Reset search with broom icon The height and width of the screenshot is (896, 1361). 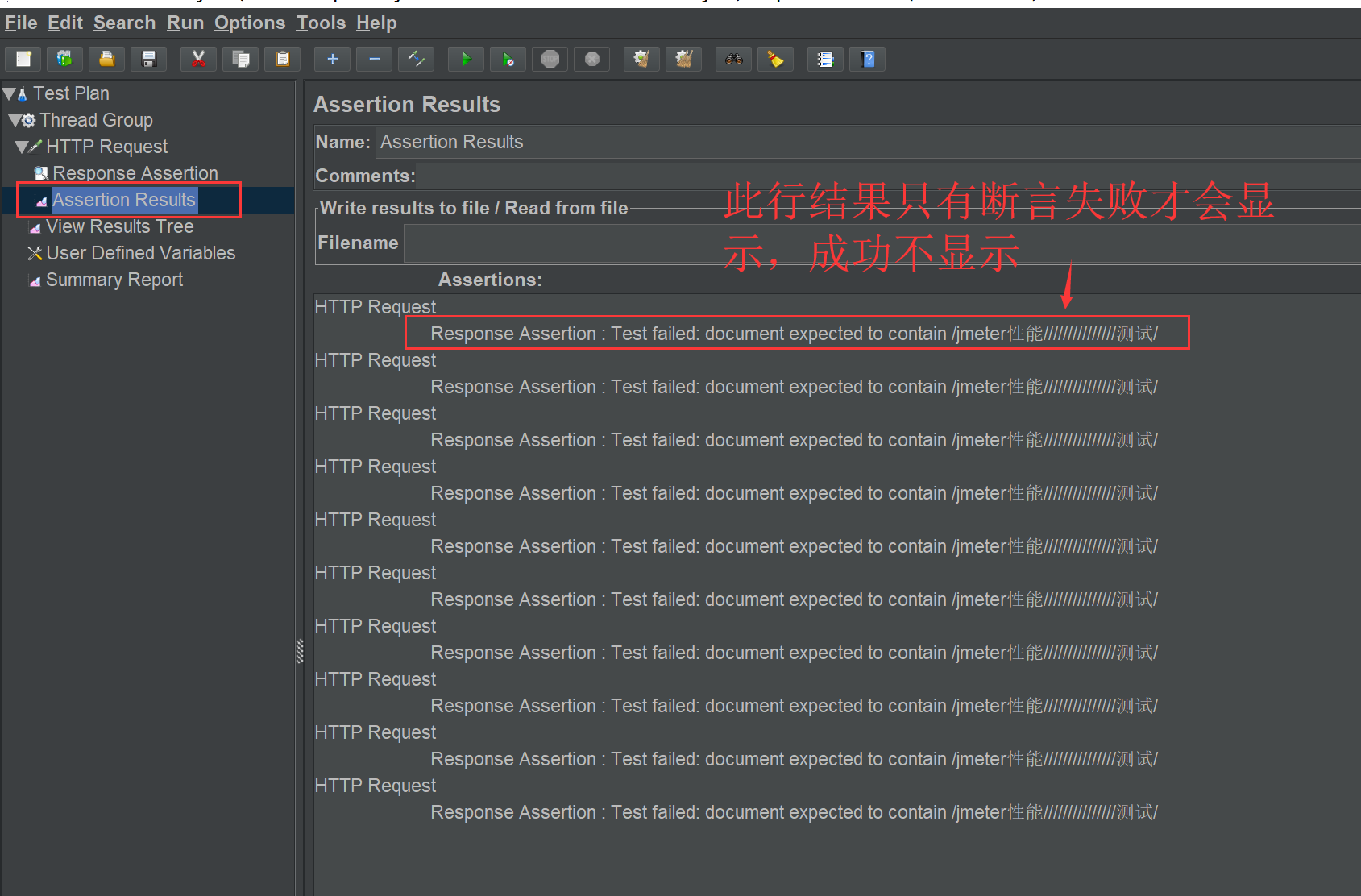(775, 59)
